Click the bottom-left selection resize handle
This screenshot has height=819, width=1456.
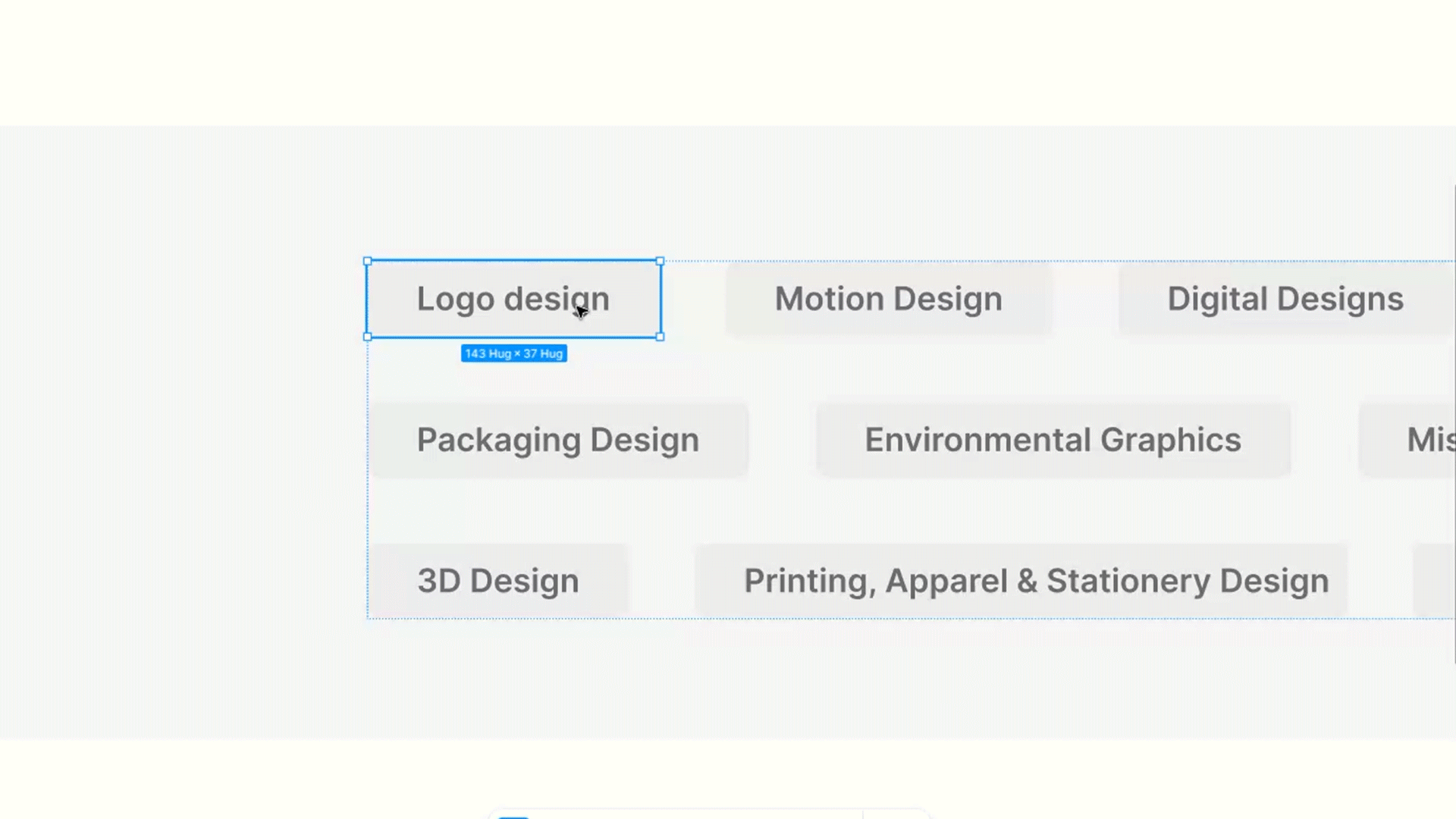pyautogui.click(x=368, y=337)
